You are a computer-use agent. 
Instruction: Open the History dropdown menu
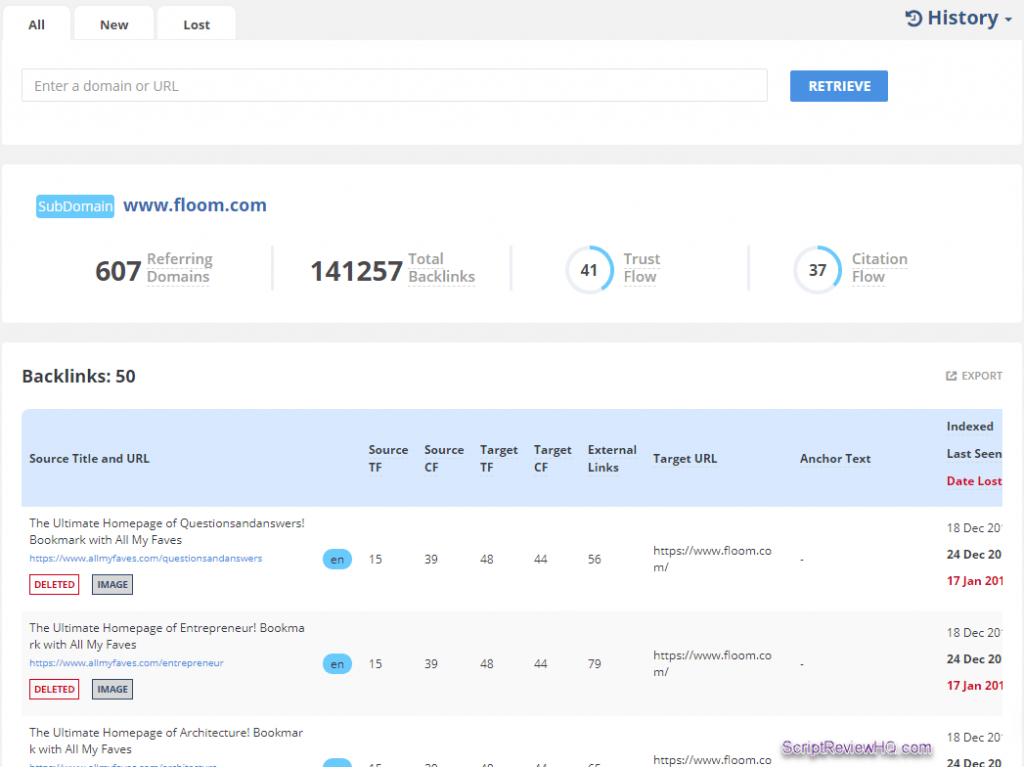pyautogui.click(x=958, y=18)
